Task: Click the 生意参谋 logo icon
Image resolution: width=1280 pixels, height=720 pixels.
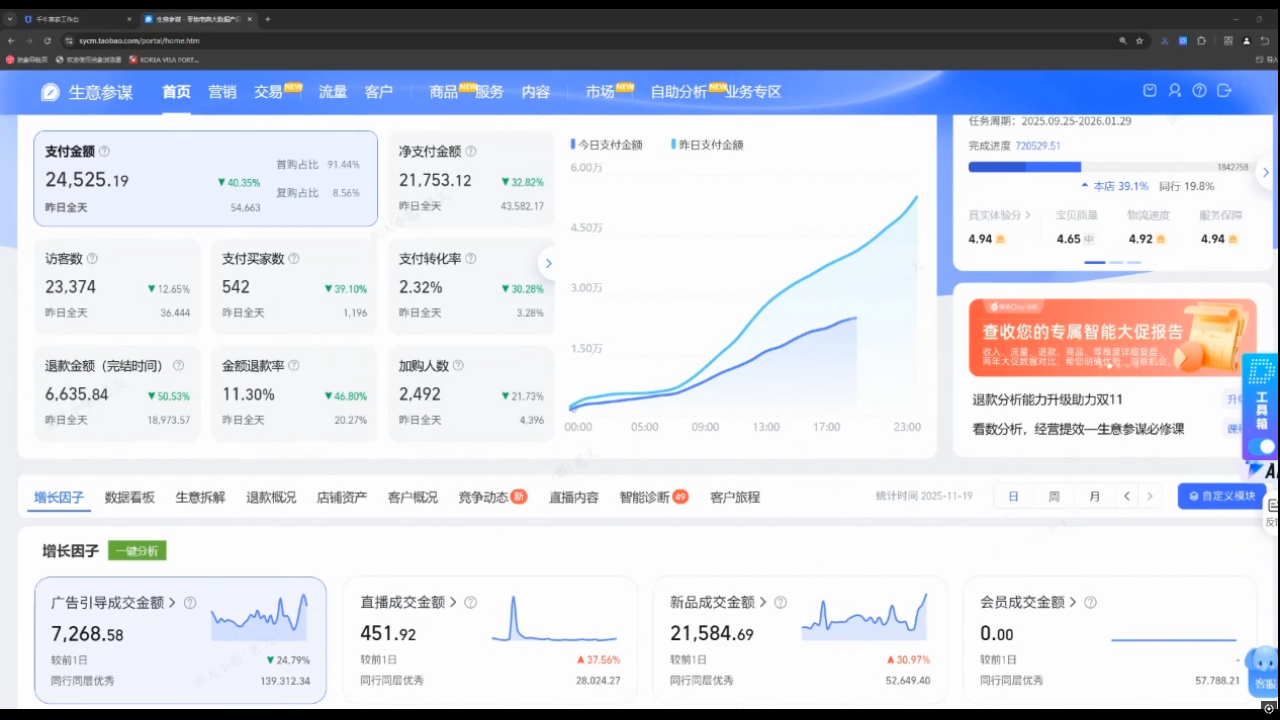Action: pyautogui.click(x=50, y=92)
